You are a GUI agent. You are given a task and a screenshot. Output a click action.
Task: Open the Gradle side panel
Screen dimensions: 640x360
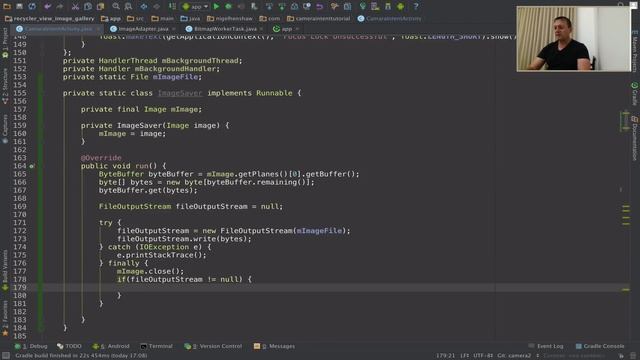pyautogui.click(x=635, y=94)
